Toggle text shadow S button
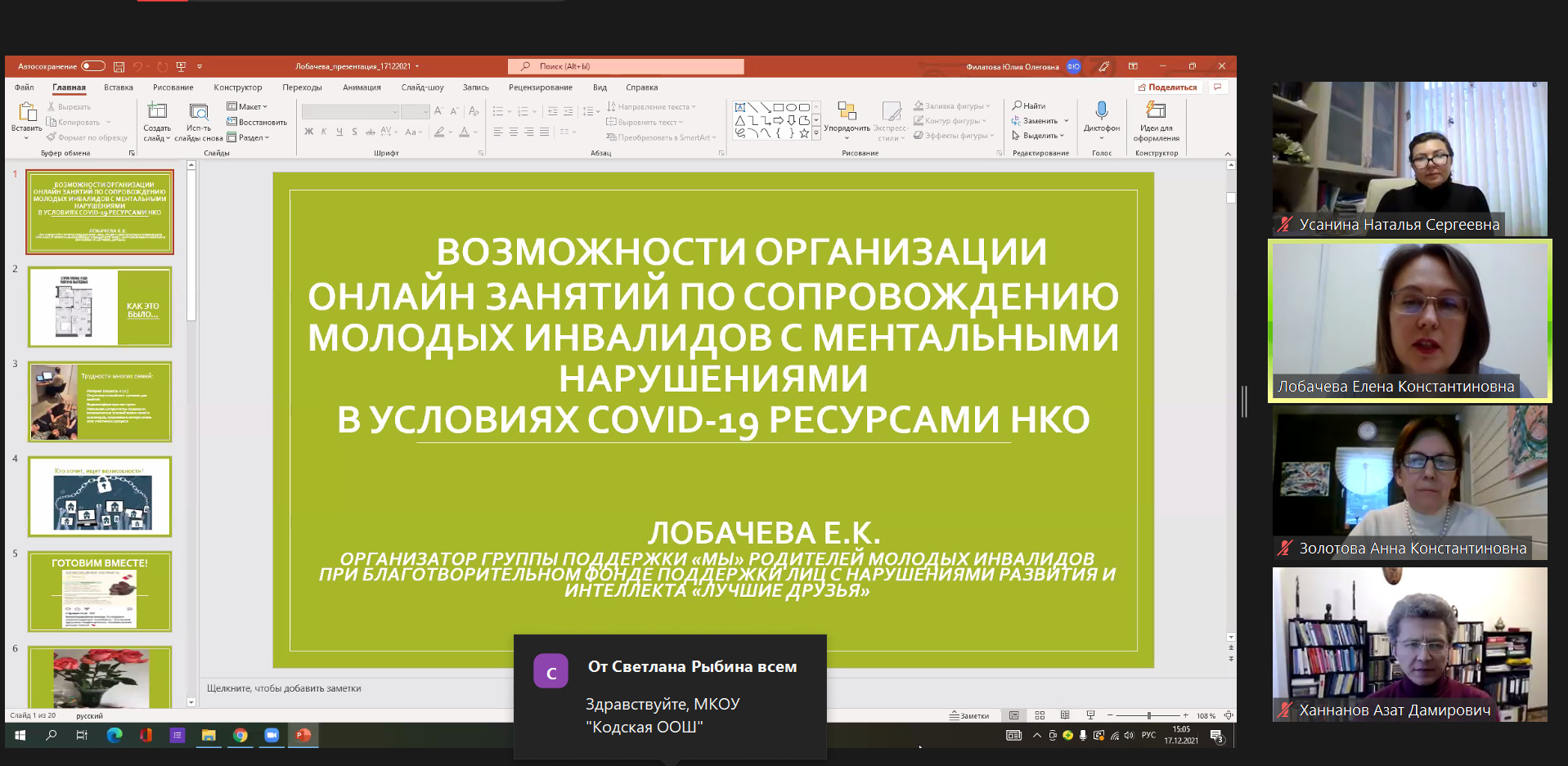Viewport: 1568px width, 766px height. [354, 132]
